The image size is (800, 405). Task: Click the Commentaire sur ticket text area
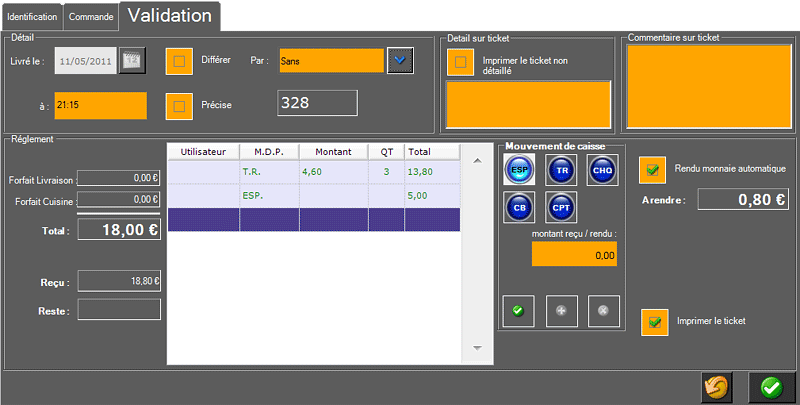point(709,86)
